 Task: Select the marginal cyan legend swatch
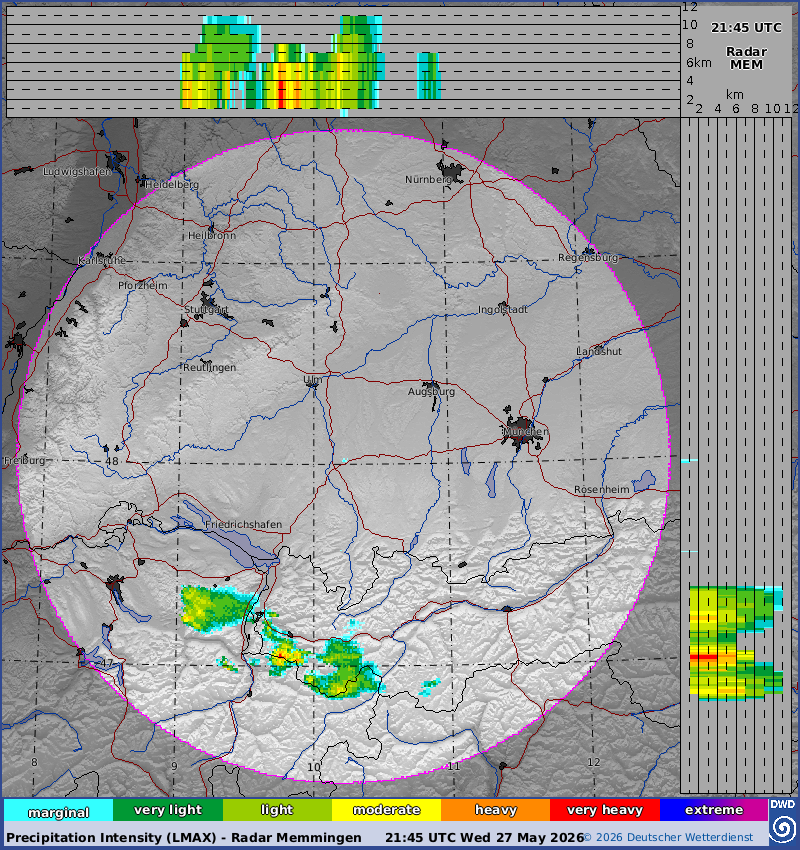(59, 810)
